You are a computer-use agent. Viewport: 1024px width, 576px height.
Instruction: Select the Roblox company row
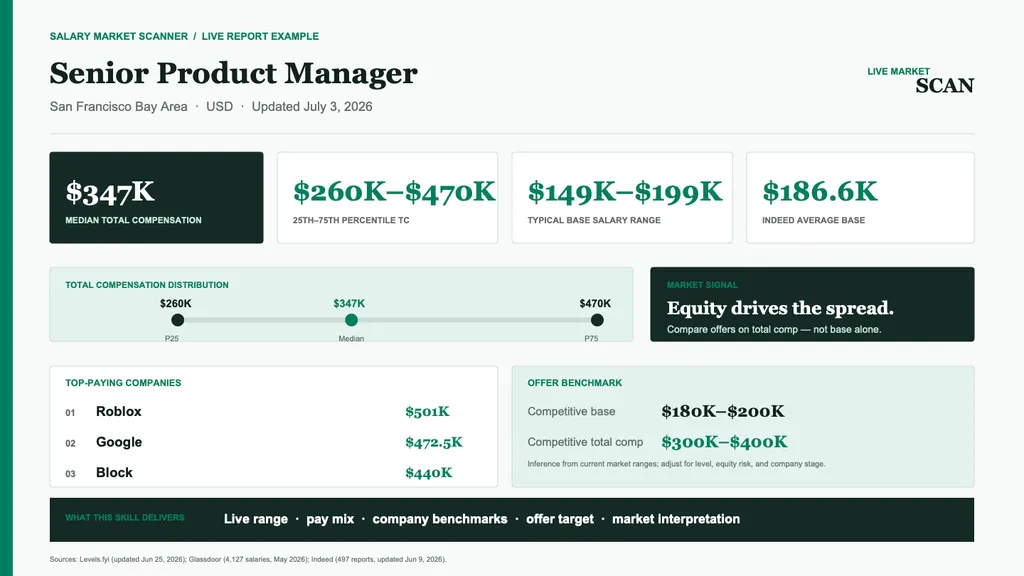[x=274, y=411]
